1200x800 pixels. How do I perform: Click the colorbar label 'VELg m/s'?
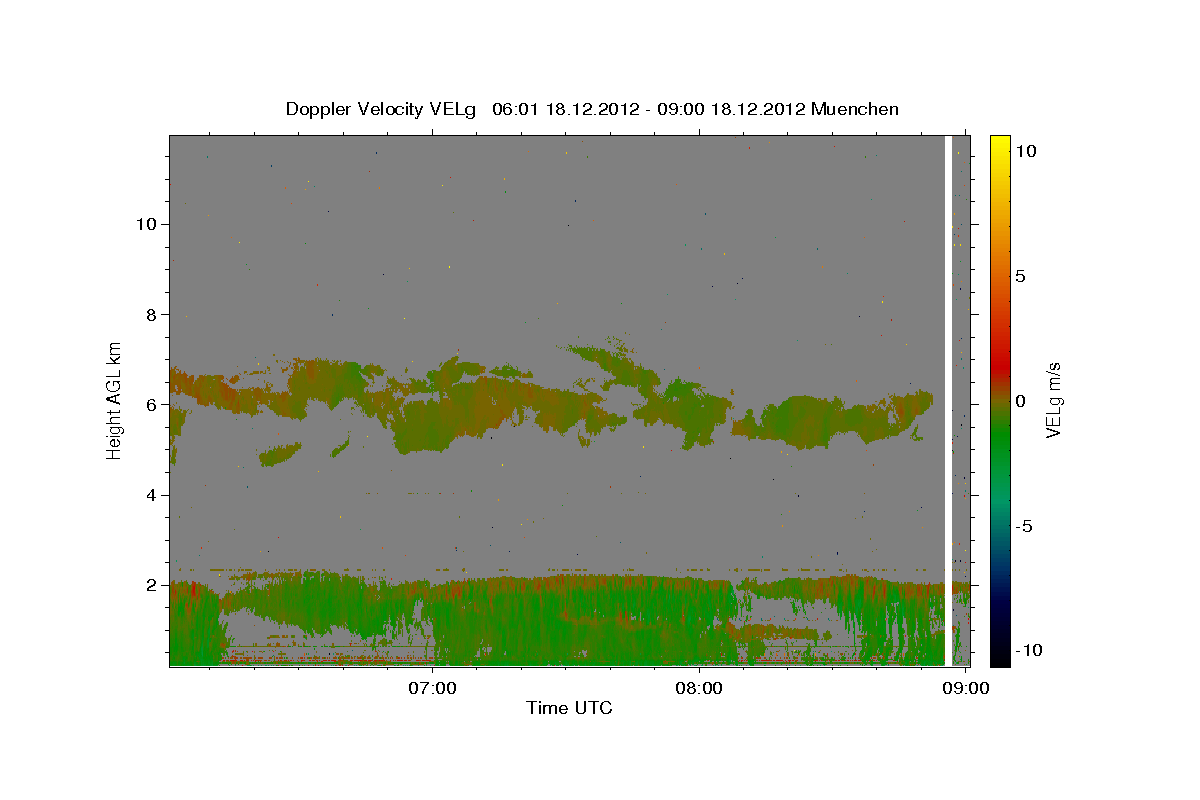pos(1053,400)
